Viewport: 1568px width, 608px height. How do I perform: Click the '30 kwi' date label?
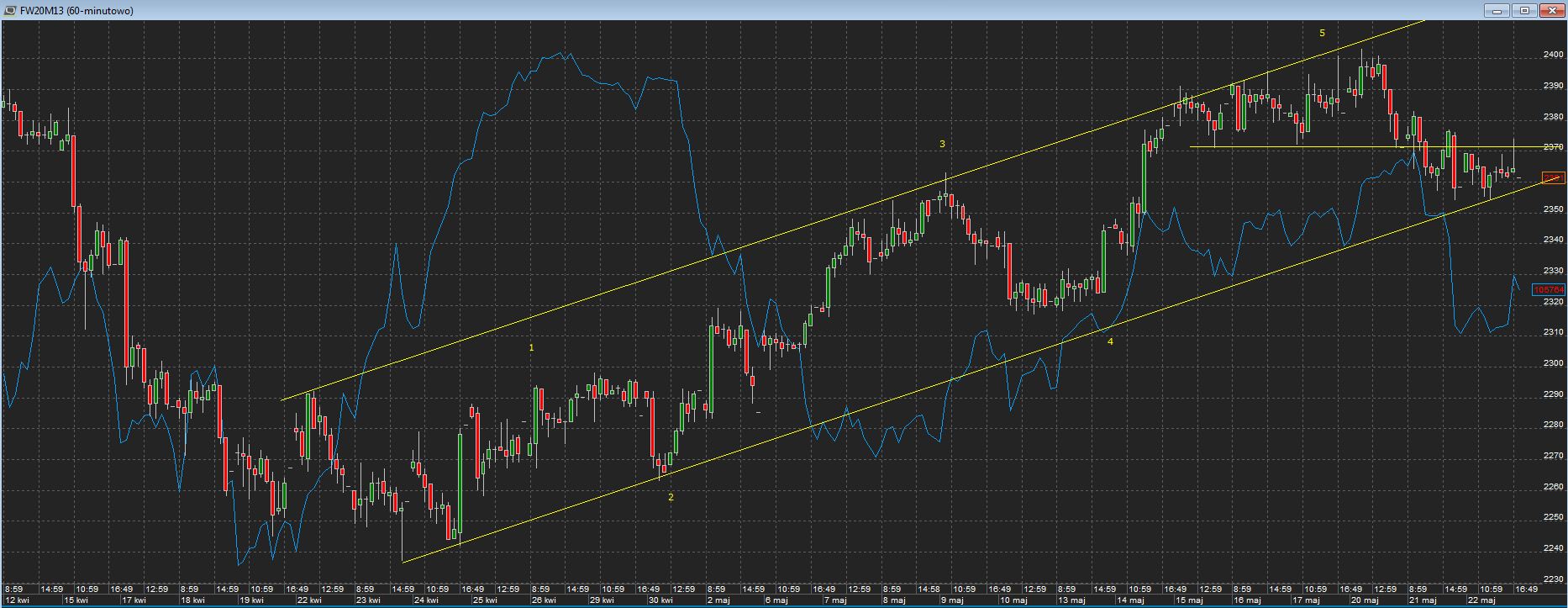pyautogui.click(x=660, y=600)
